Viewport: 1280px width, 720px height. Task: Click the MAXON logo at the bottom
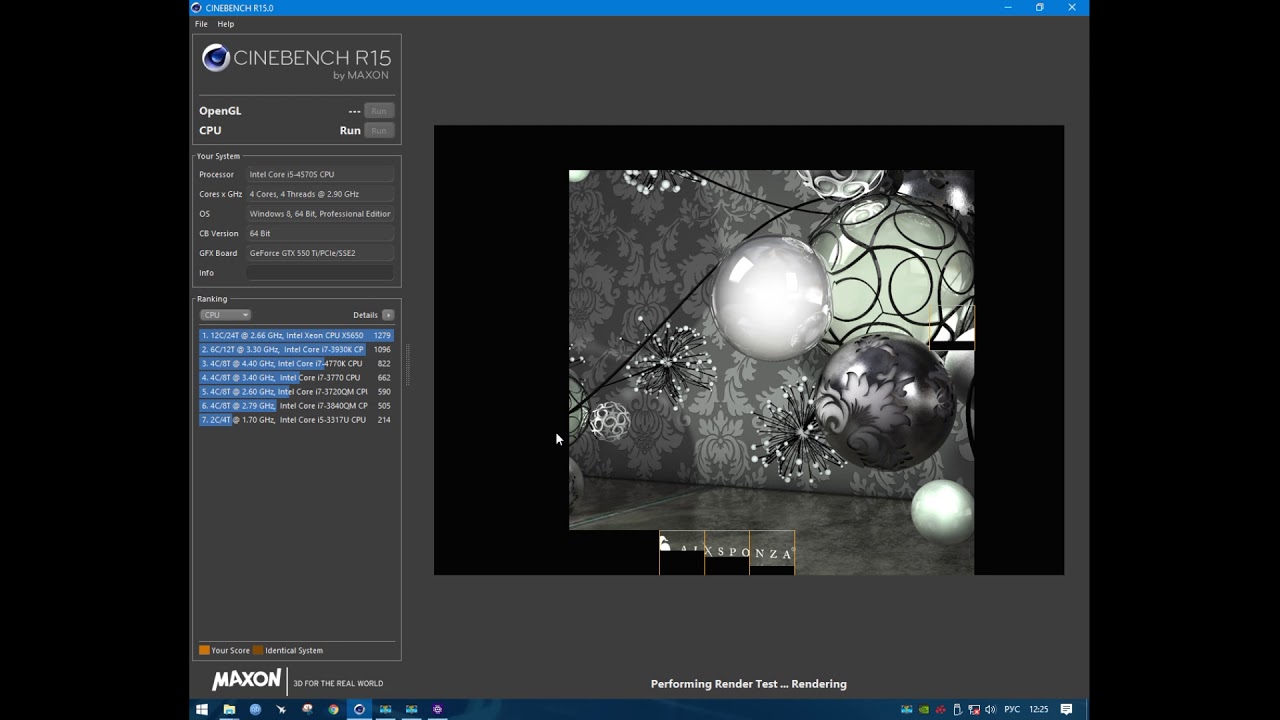pos(246,680)
